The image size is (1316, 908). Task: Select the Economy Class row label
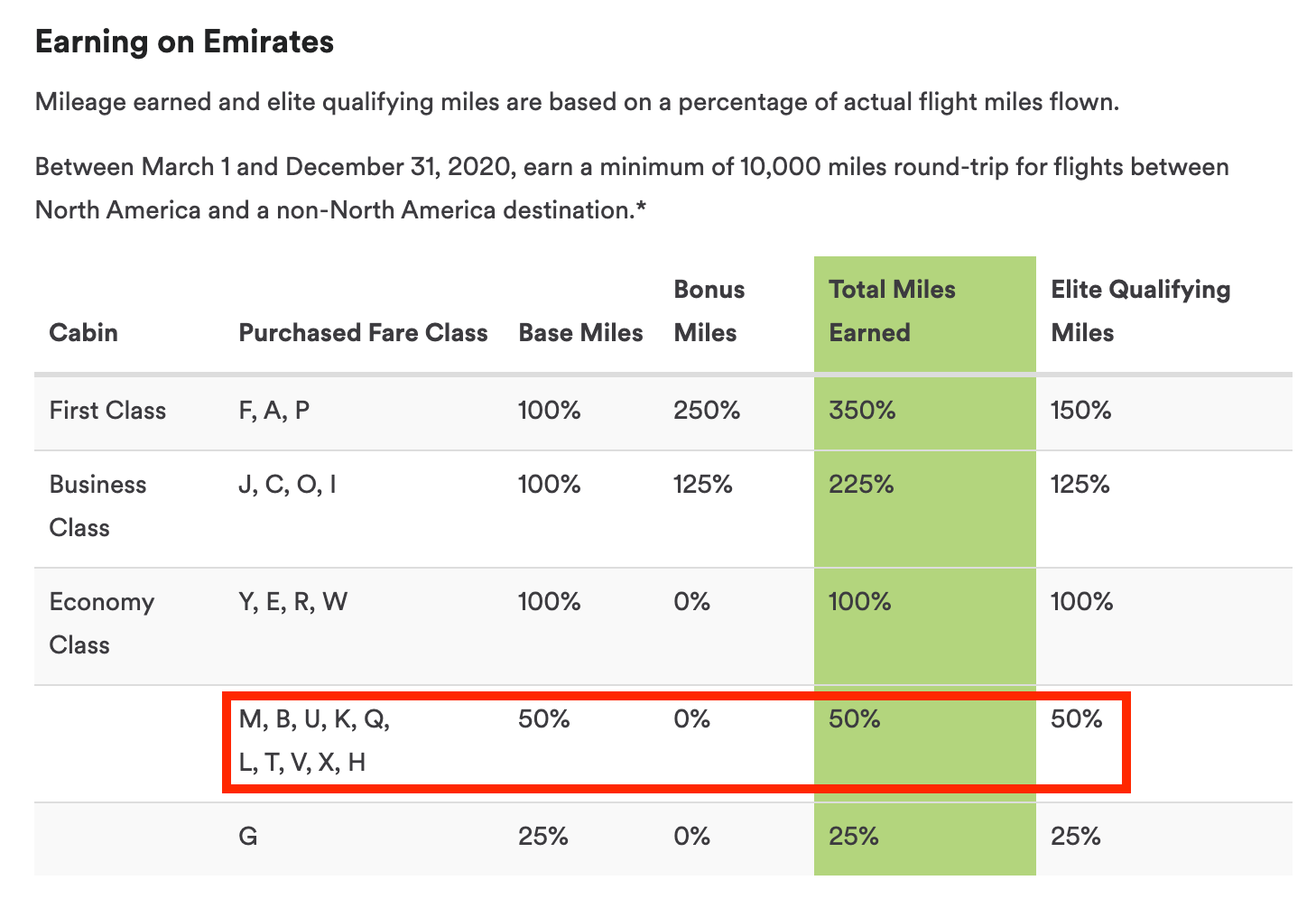(102, 623)
